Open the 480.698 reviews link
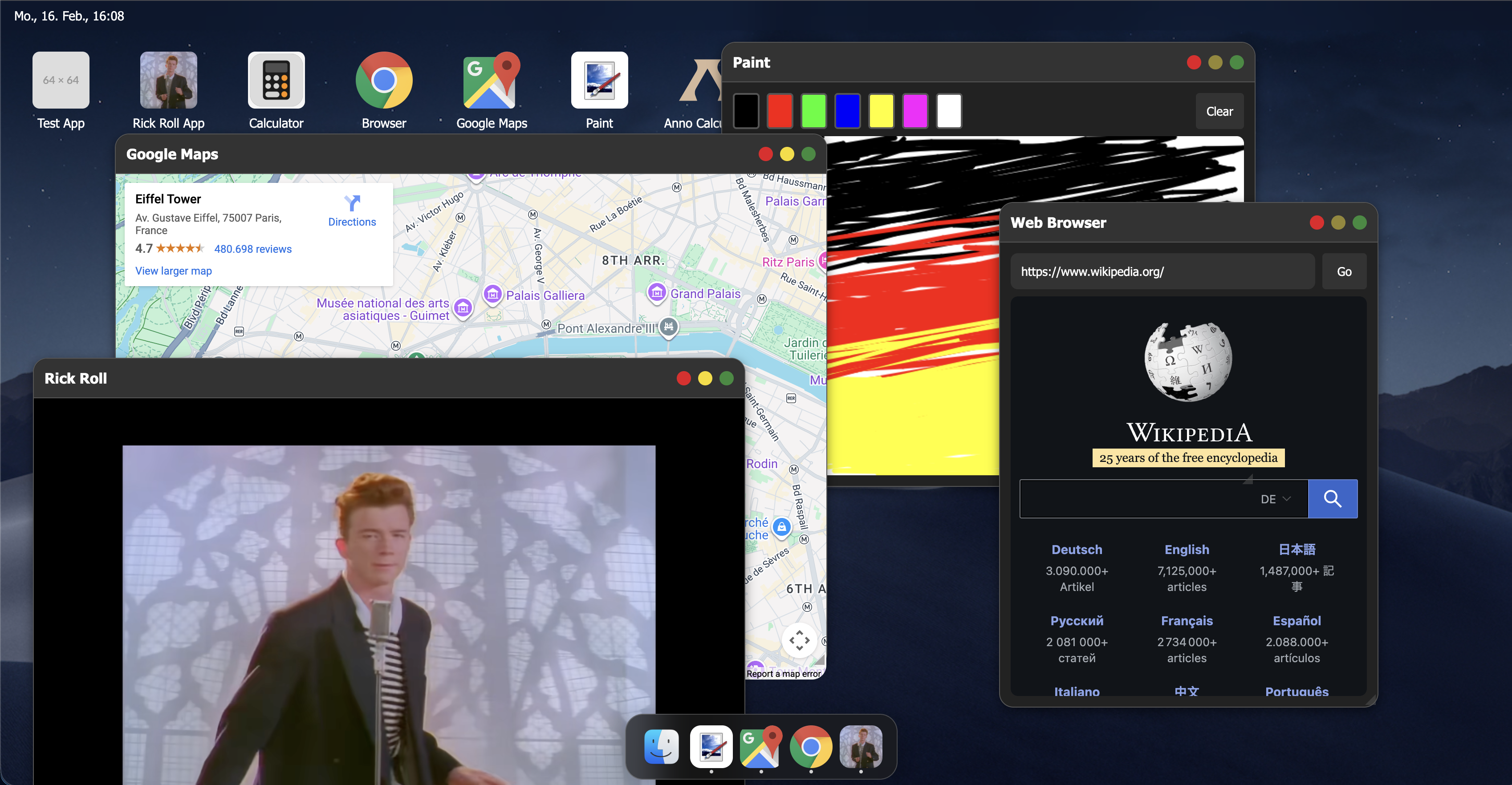The width and height of the screenshot is (1512, 785). pos(252,249)
